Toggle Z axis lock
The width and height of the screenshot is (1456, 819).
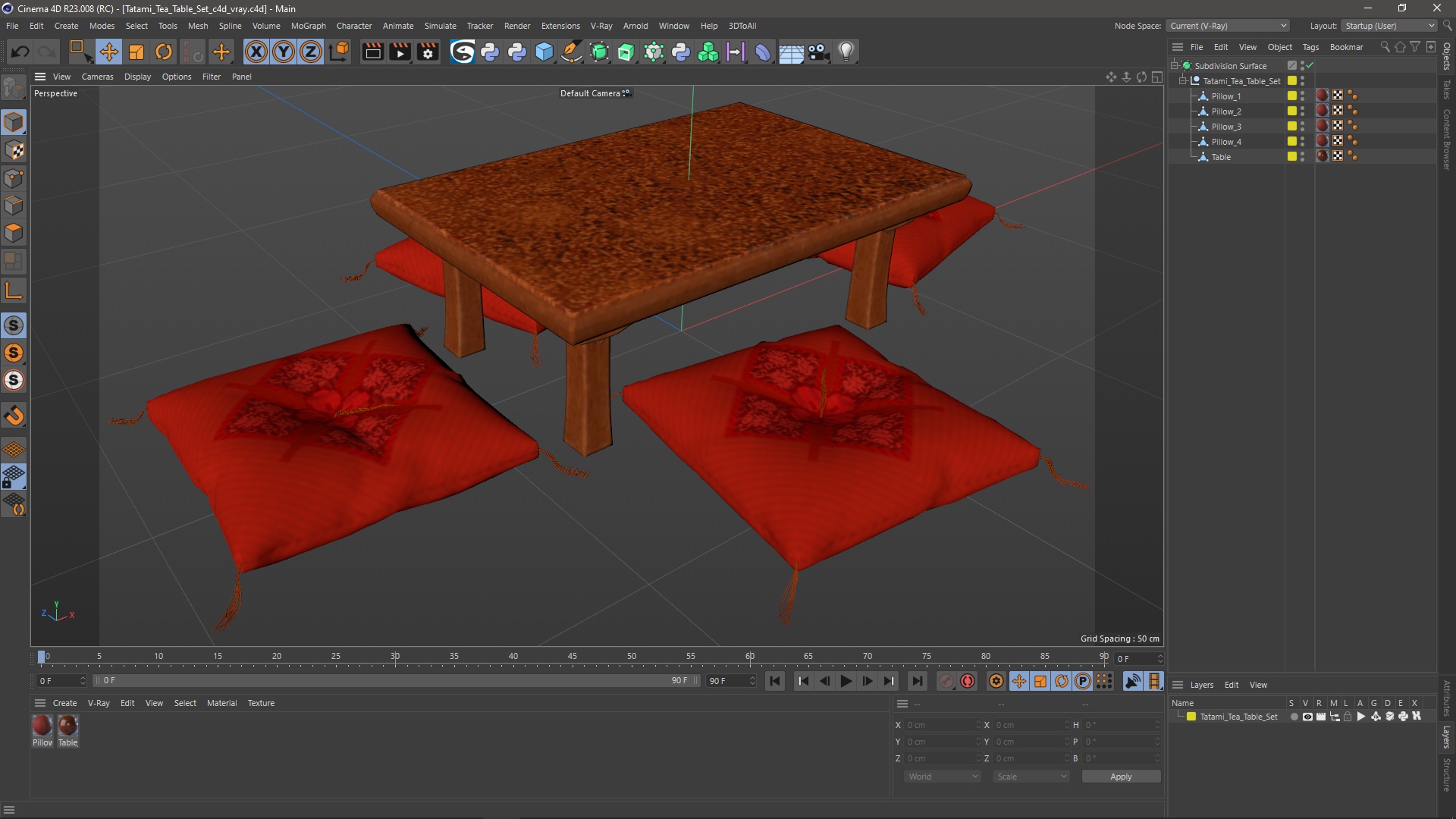(311, 52)
